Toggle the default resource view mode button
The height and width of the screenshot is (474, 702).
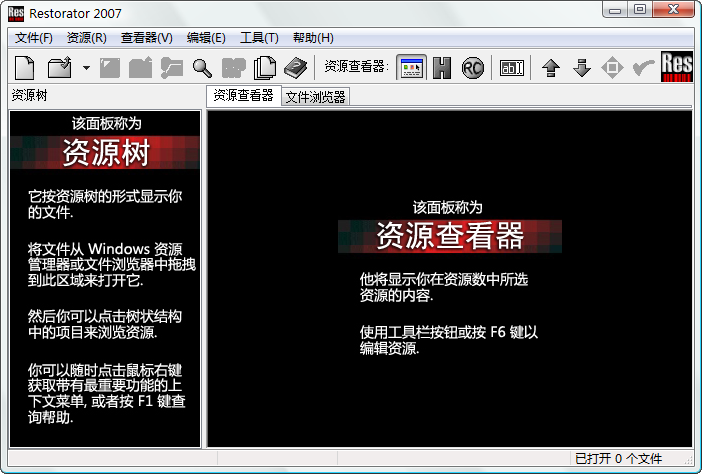[411, 68]
